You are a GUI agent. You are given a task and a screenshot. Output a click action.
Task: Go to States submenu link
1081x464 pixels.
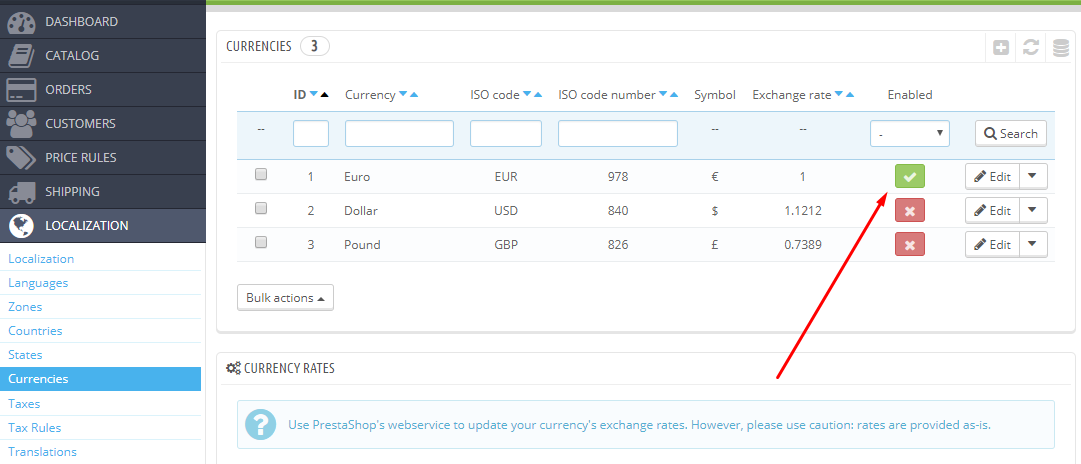[25, 355]
